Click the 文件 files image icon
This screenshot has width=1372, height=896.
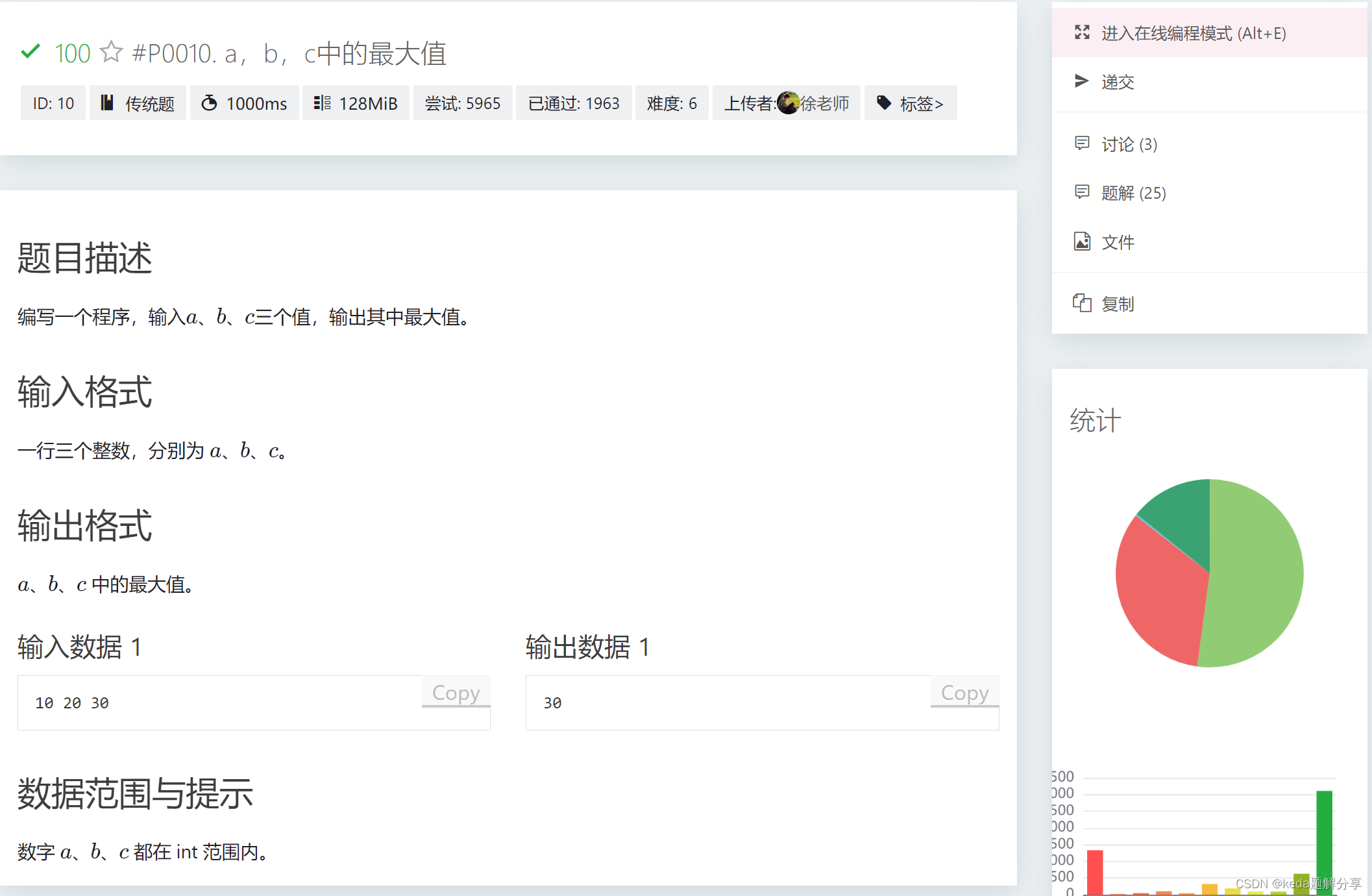click(x=1082, y=242)
